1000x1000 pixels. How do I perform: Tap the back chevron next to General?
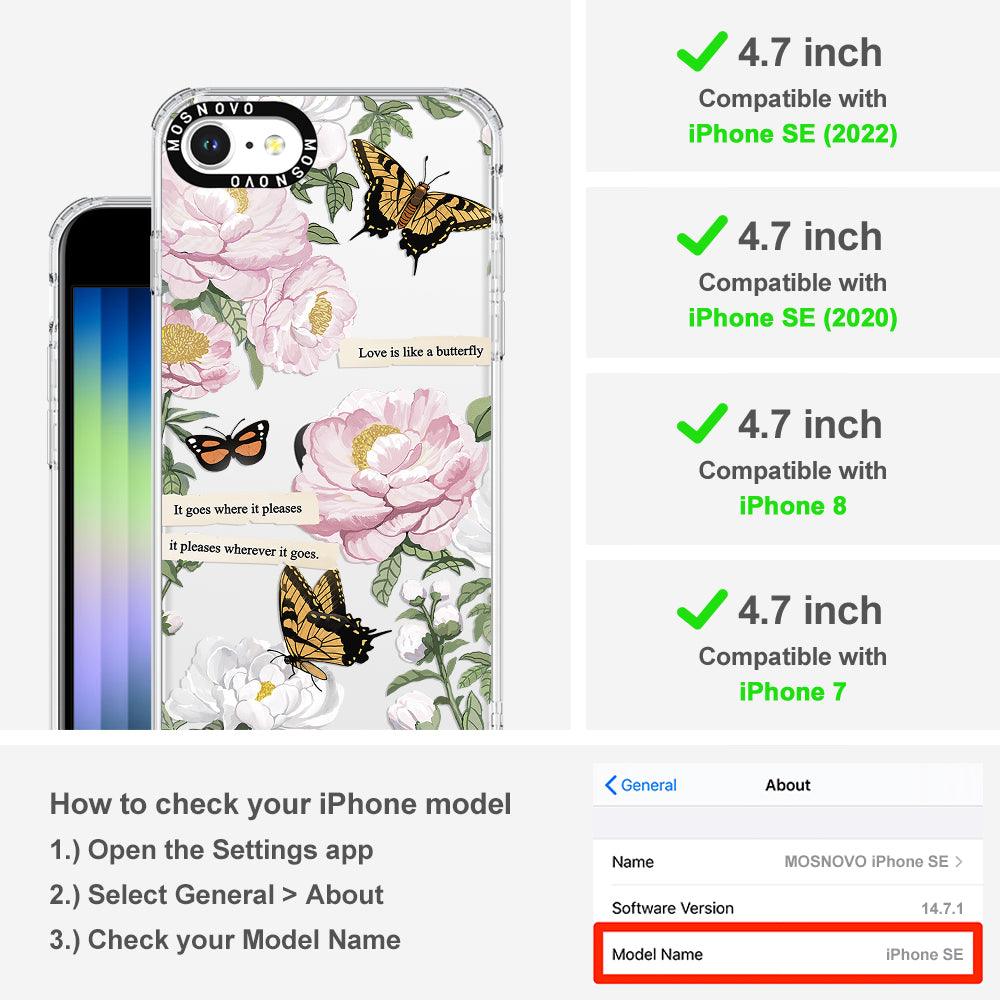coord(610,785)
